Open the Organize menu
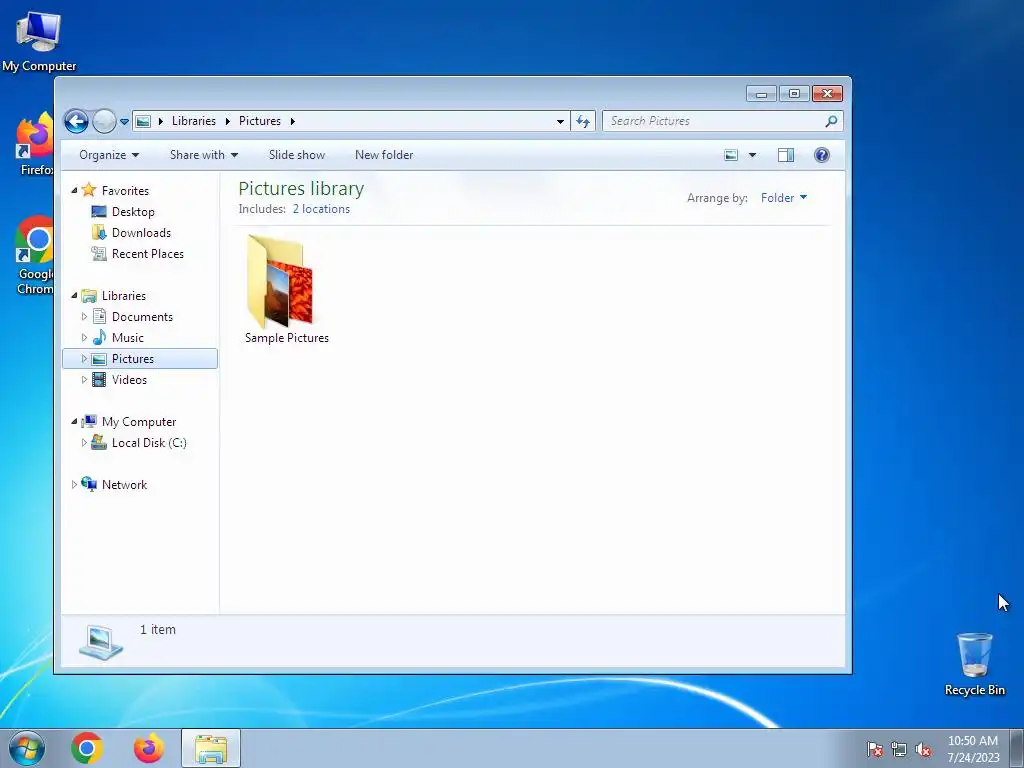 [109, 155]
